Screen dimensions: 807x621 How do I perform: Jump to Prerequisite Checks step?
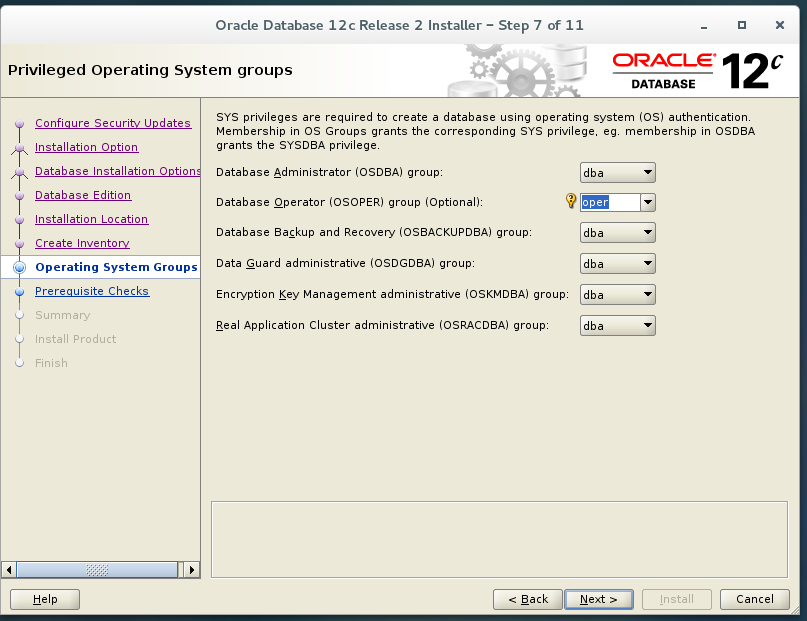92,291
